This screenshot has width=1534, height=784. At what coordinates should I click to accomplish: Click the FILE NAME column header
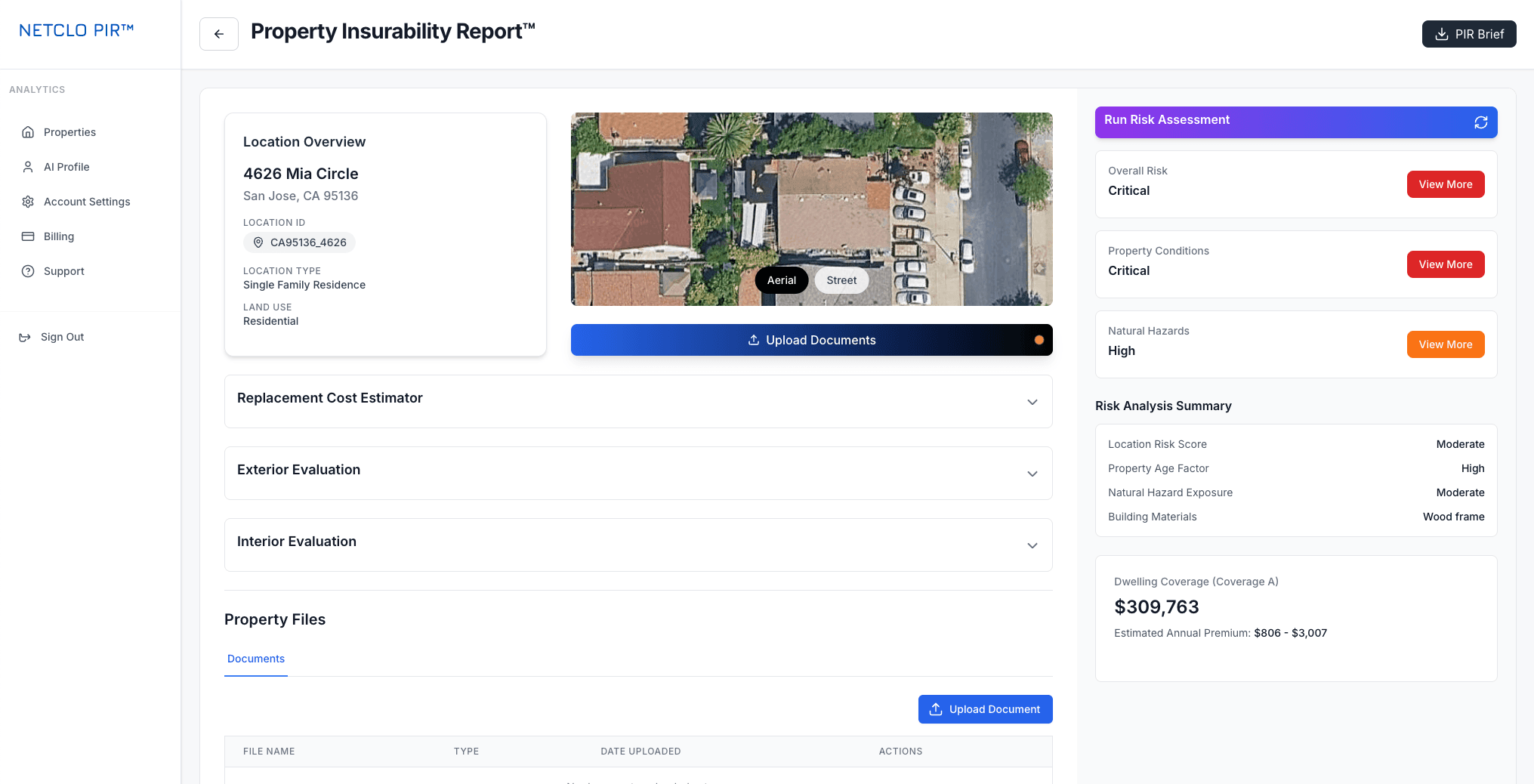tap(268, 751)
